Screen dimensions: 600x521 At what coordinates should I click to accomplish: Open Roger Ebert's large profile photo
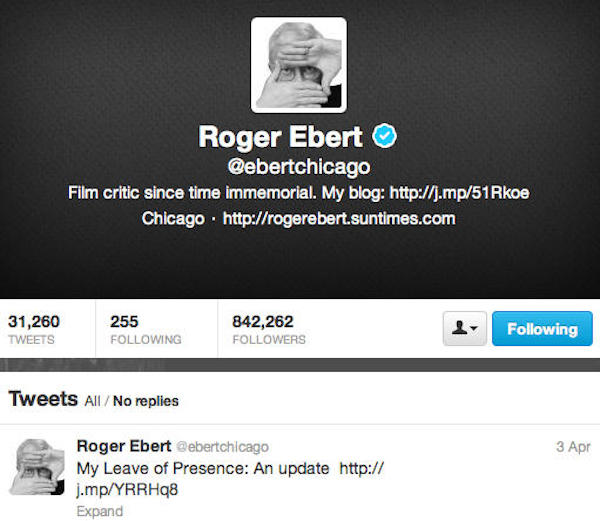click(299, 65)
